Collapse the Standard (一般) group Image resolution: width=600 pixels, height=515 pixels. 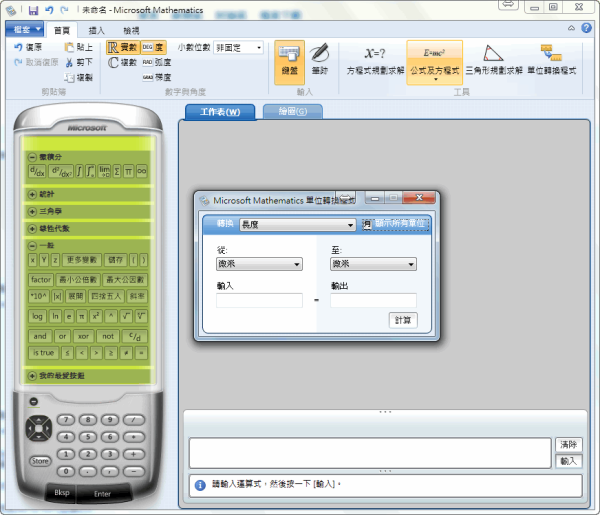click(33, 245)
